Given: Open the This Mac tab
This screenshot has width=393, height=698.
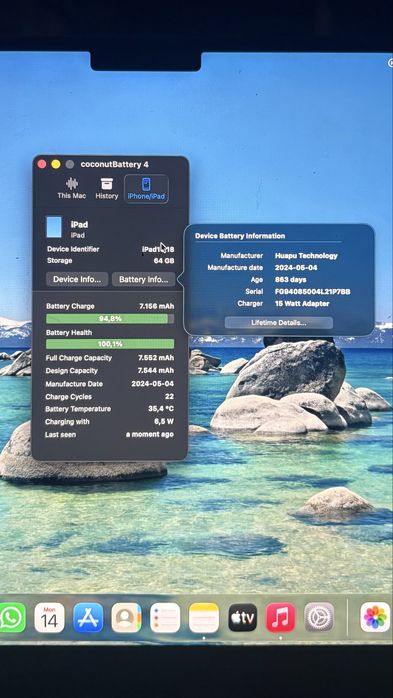Looking at the screenshot, I should [x=72, y=189].
